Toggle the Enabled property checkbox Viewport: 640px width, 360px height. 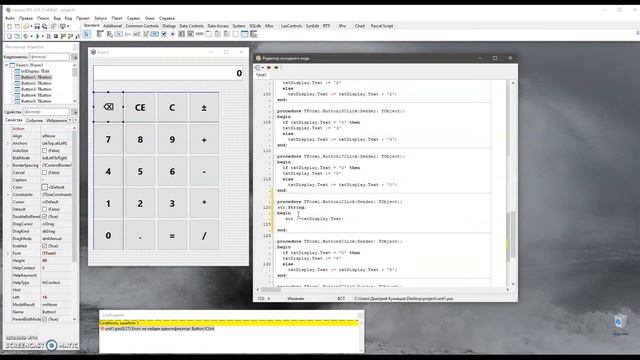[44, 246]
